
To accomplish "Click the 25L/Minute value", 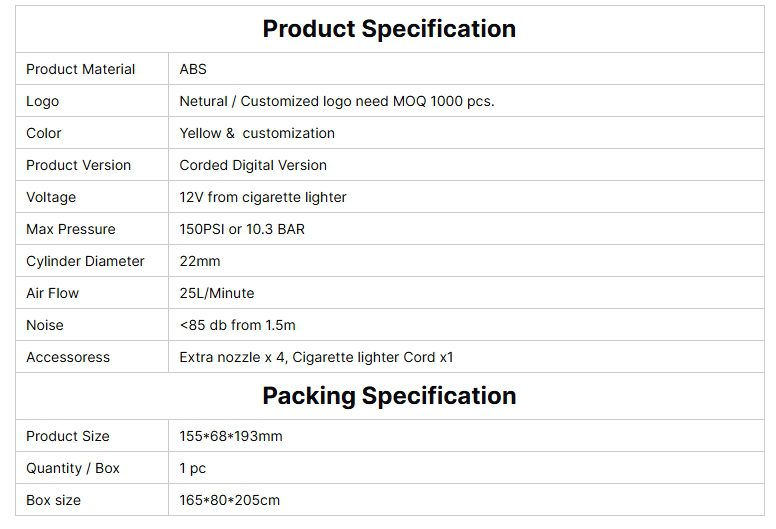I will click(217, 293).
